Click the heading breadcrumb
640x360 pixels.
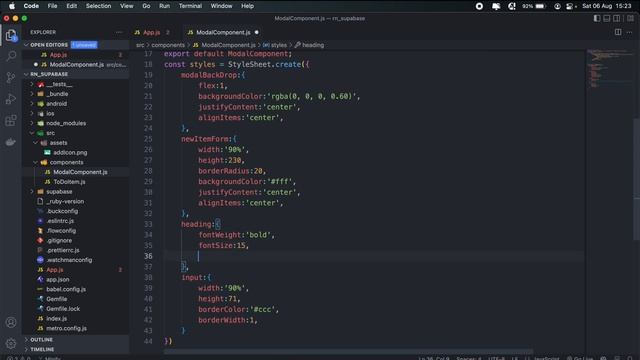point(313,45)
